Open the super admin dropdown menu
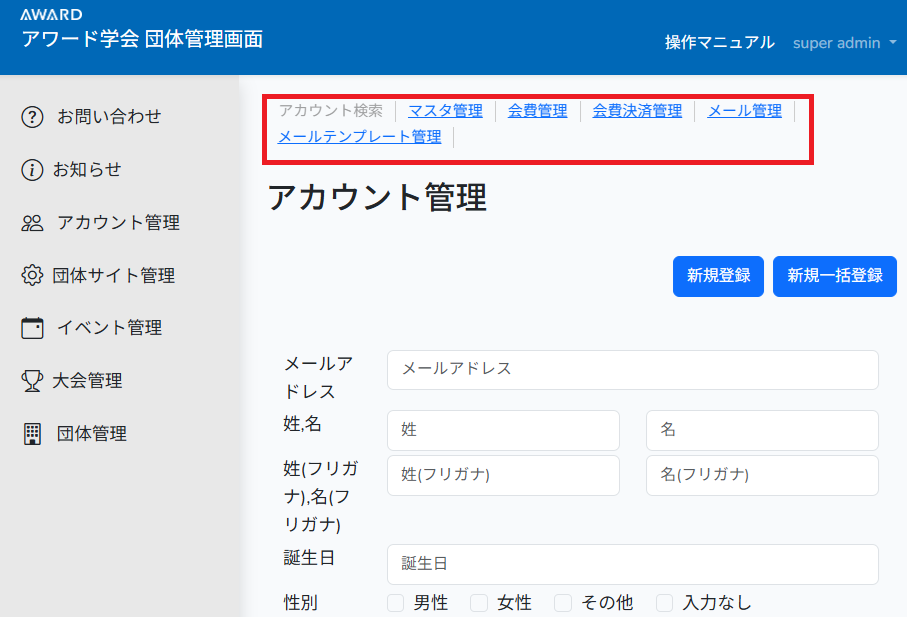The width and height of the screenshot is (907, 617). point(844,43)
